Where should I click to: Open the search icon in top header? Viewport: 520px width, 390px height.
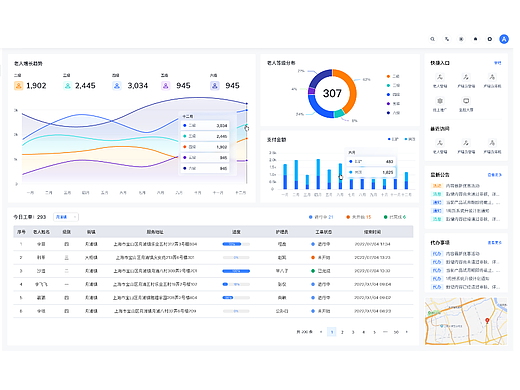point(432,39)
